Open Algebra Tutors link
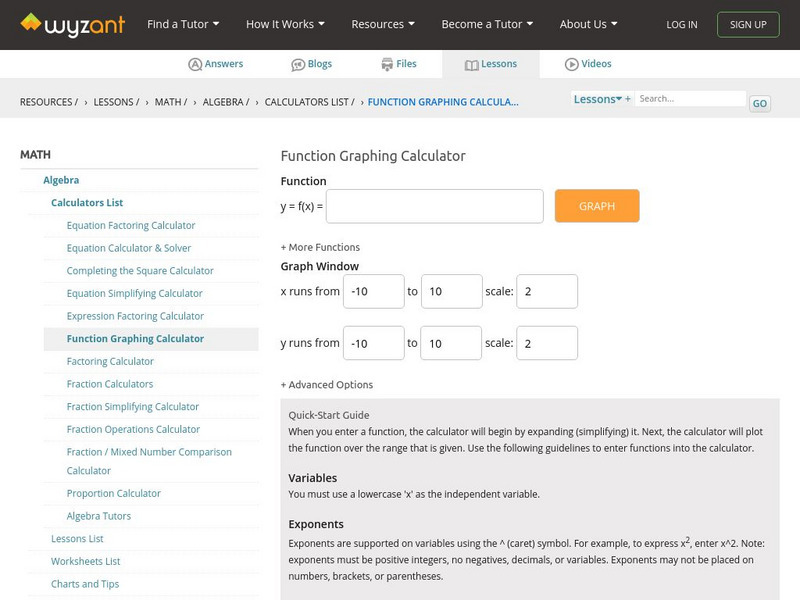800x600 pixels. [x=98, y=516]
